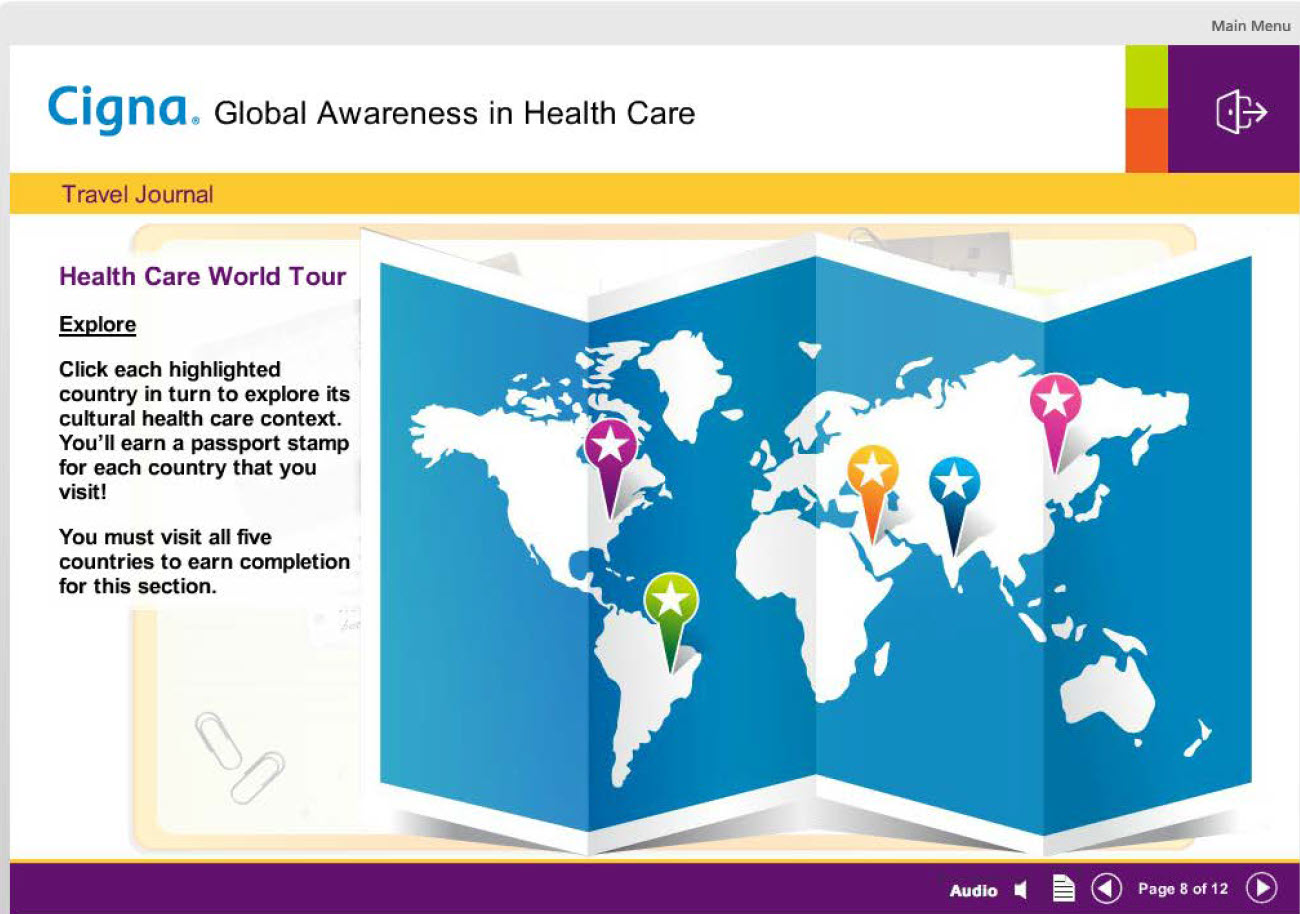The image size is (1300, 914).
Task: Click the Health Care World Tour title
Action: coord(204,276)
